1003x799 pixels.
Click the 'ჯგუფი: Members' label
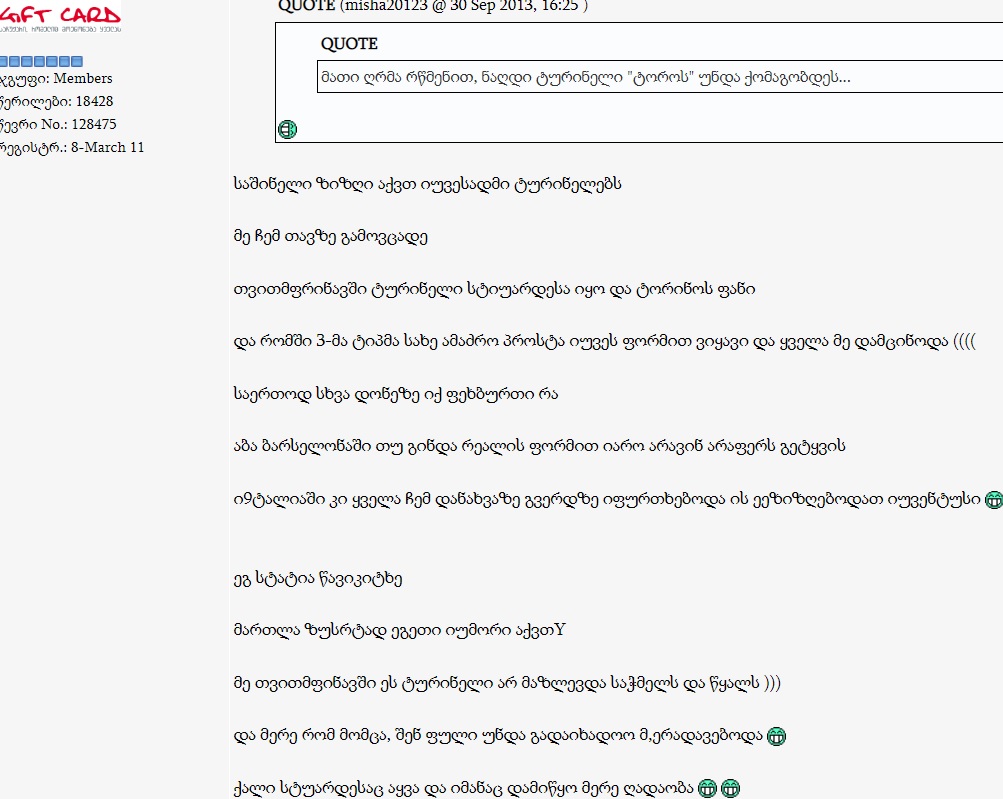(x=56, y=79)
